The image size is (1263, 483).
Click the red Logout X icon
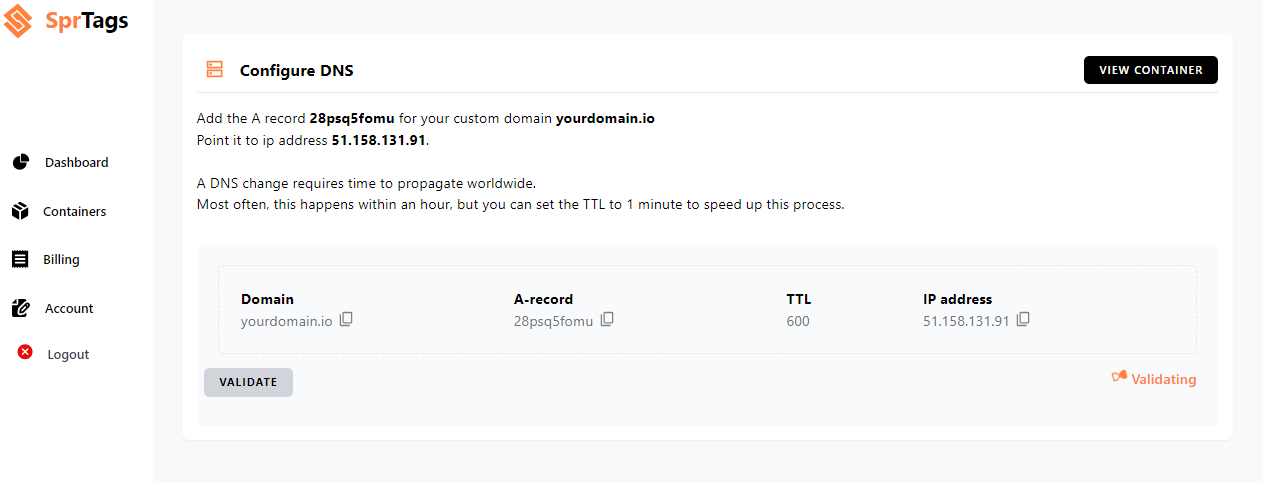pyautogui.click(x=25, y=353)
